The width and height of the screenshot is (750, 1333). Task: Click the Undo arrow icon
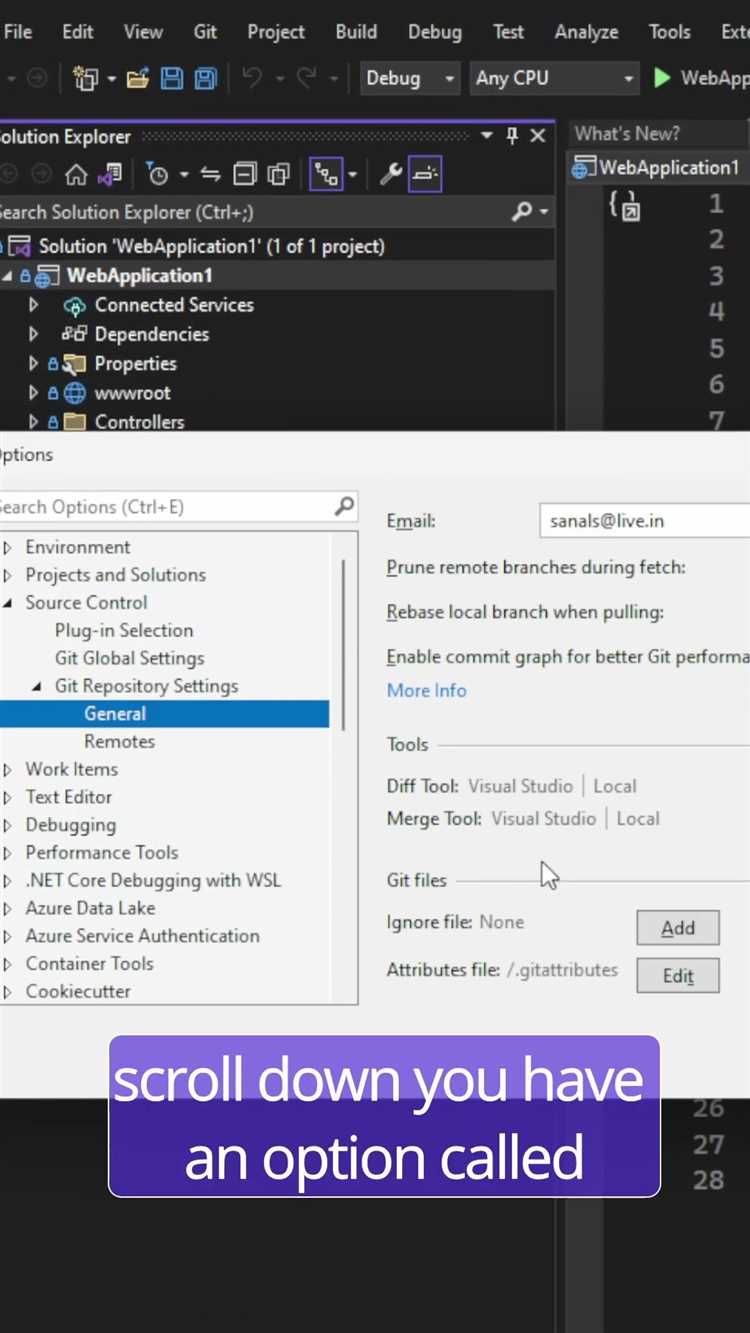coord(252,78)
